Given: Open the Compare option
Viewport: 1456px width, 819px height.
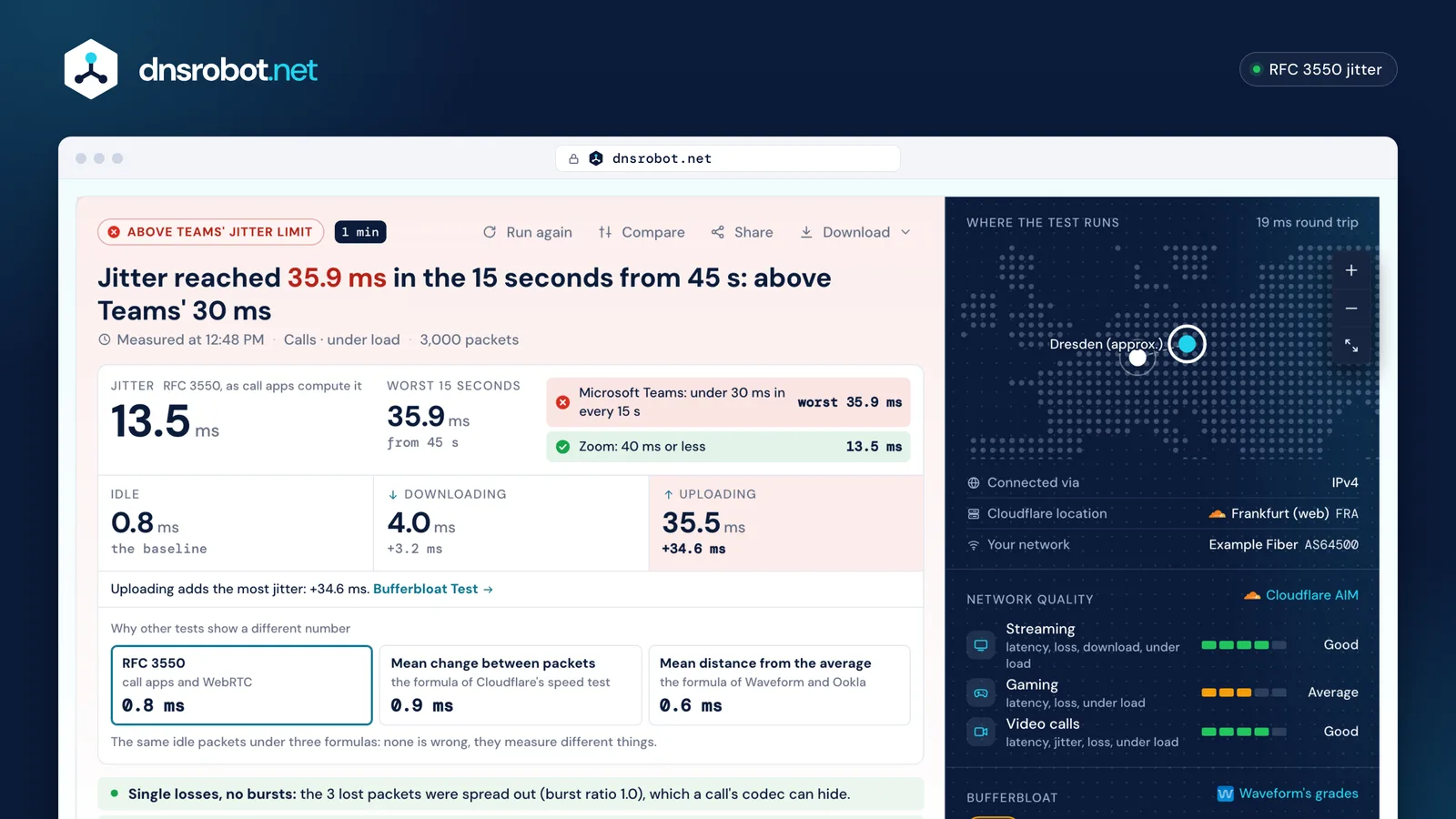Looking at the screenshot, I should click(642, 232).
